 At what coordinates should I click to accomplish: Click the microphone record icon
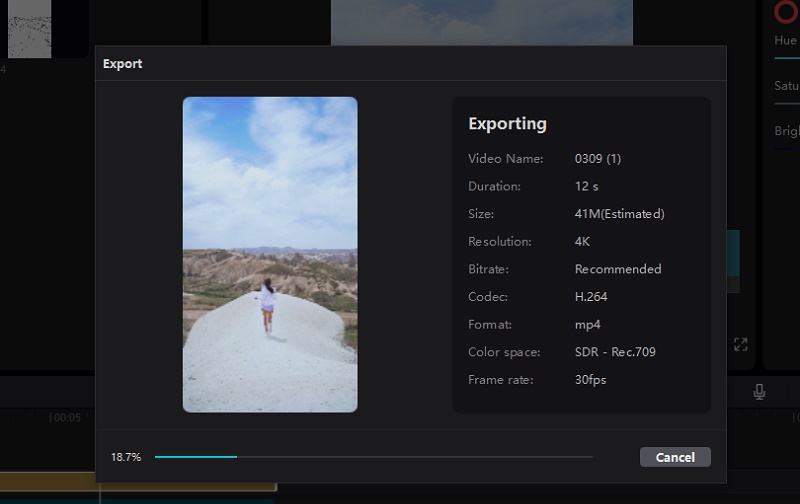point(759,392)
